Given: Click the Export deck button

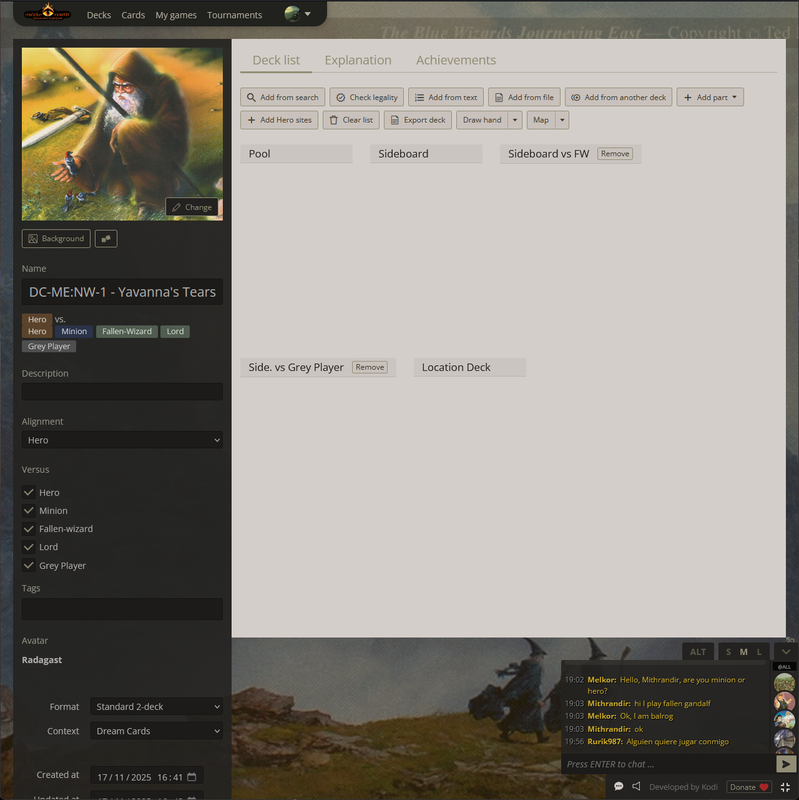Looking at the screenshot, I should [x=418, y=120].
